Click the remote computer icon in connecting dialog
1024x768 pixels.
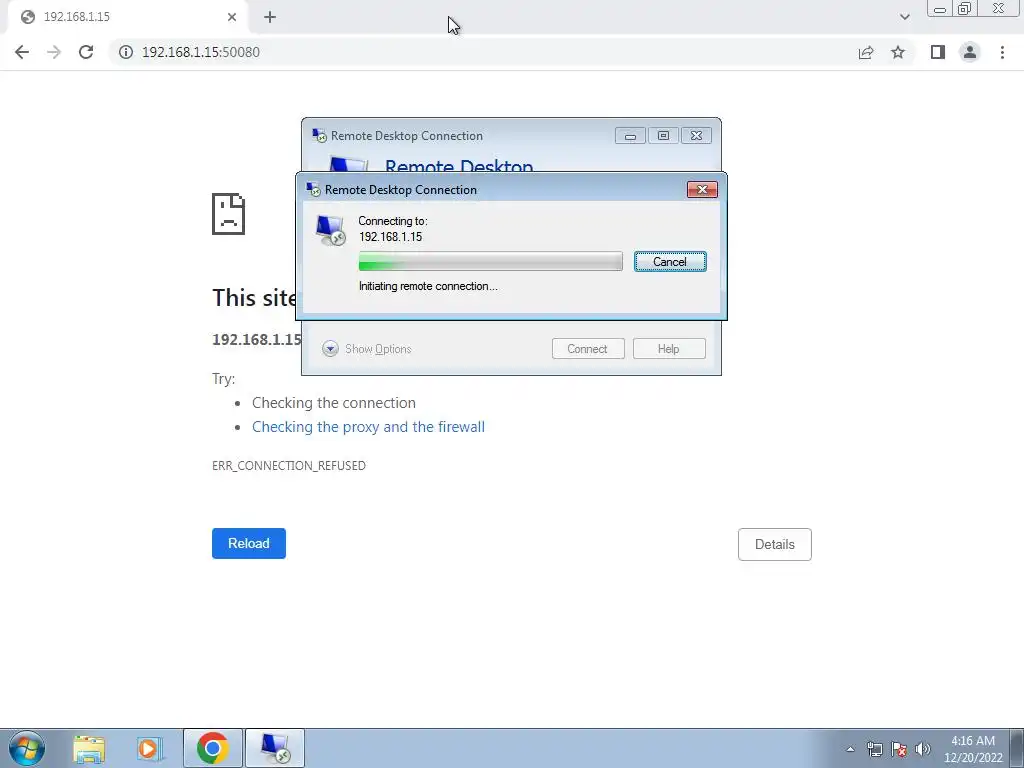coord(330,230)
